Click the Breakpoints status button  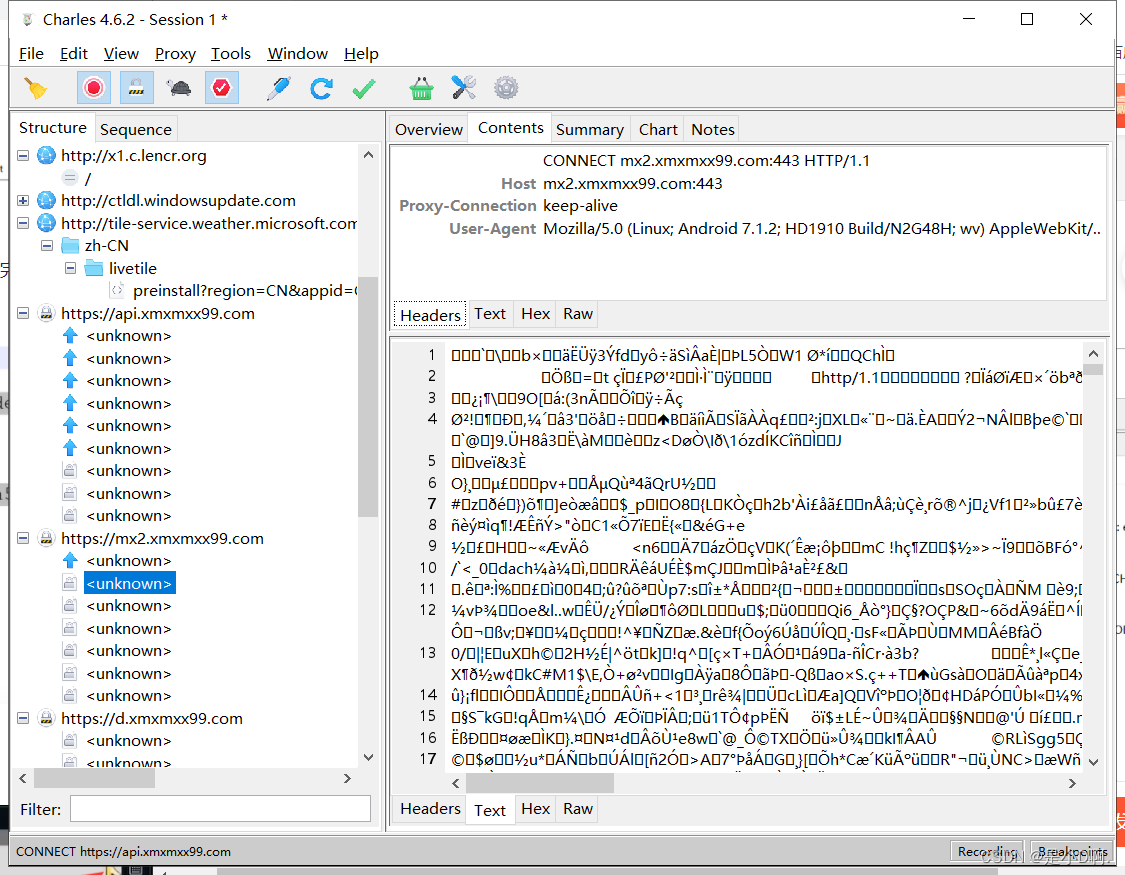[x=1072, y=851]
